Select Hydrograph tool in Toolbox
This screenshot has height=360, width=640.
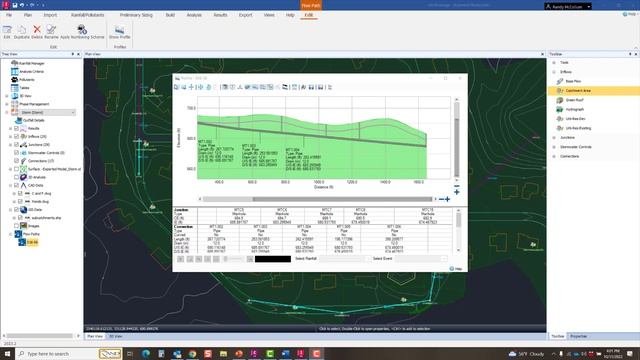(570, 109)
